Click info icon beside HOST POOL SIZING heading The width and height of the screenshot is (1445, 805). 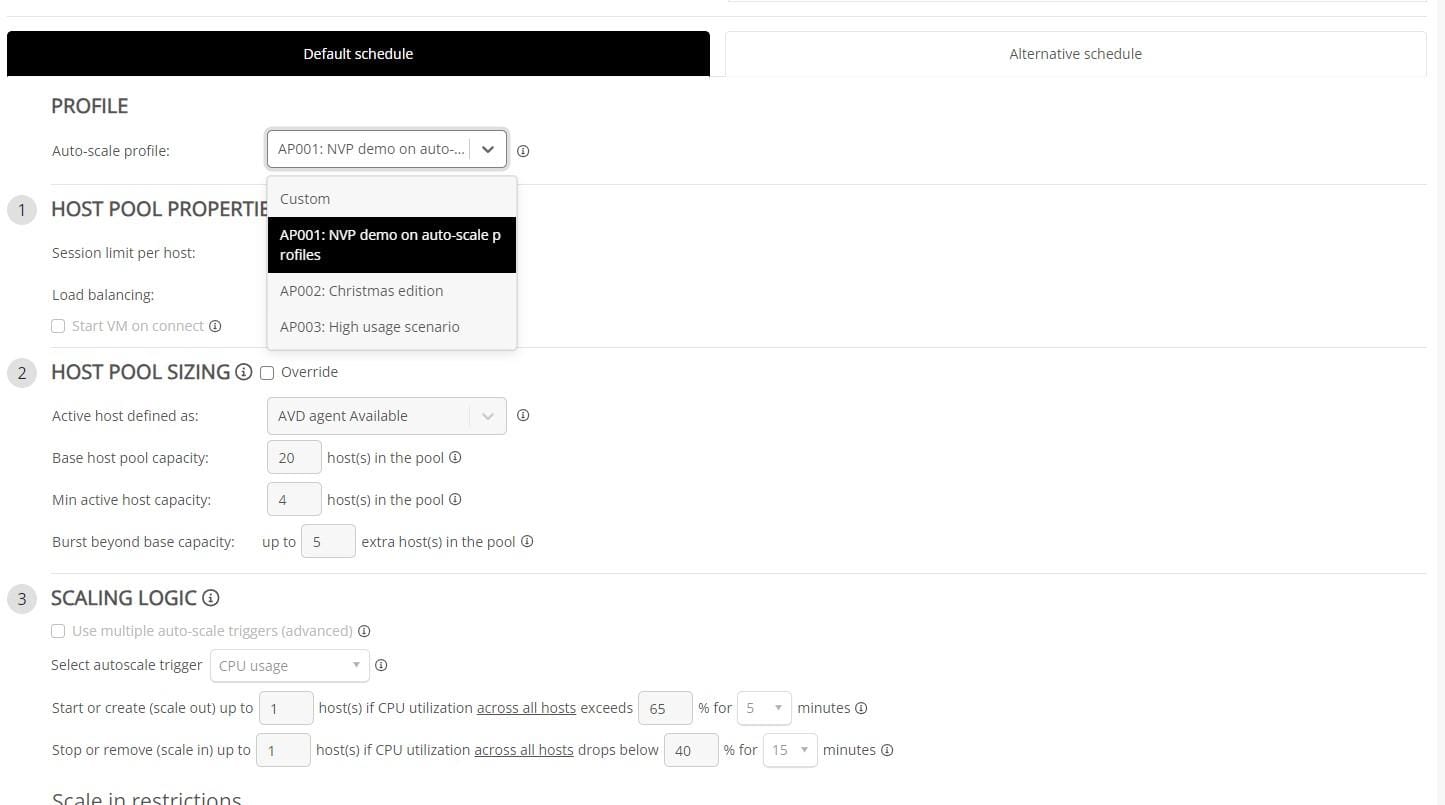tap(243, 372)
